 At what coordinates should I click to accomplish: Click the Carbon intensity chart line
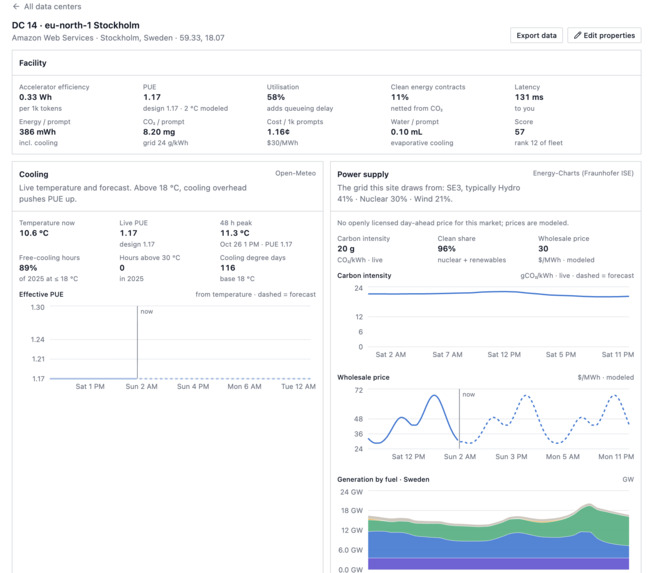click(x=498, y=293)
